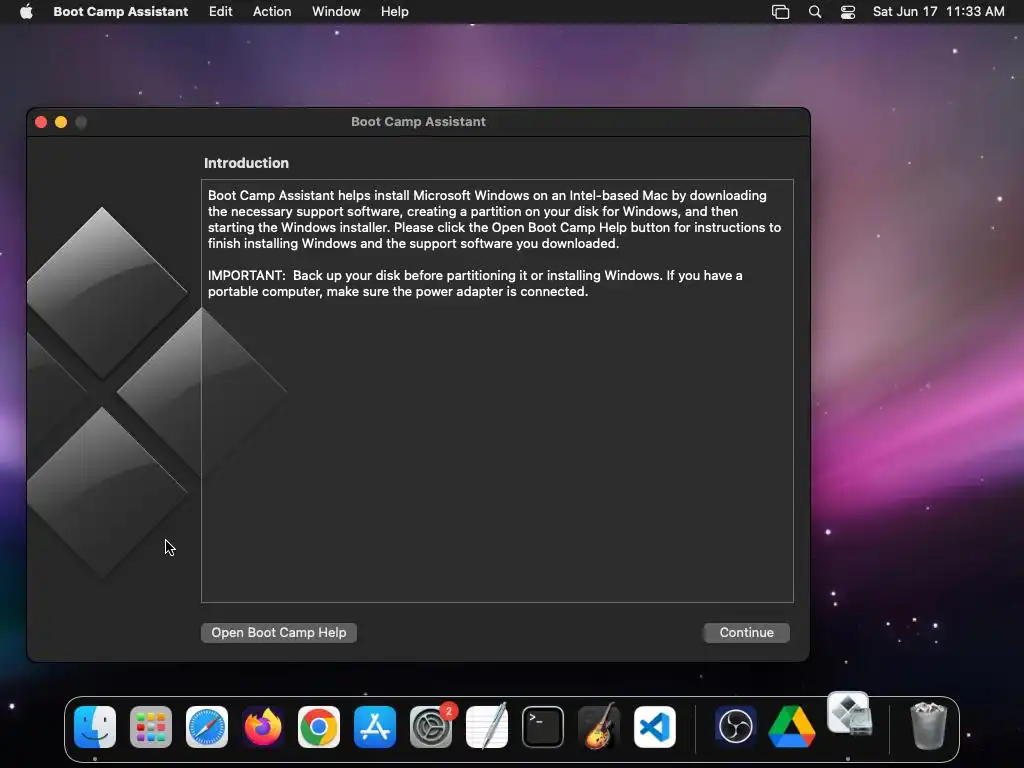Open TextEdit from the Dock

487,726
